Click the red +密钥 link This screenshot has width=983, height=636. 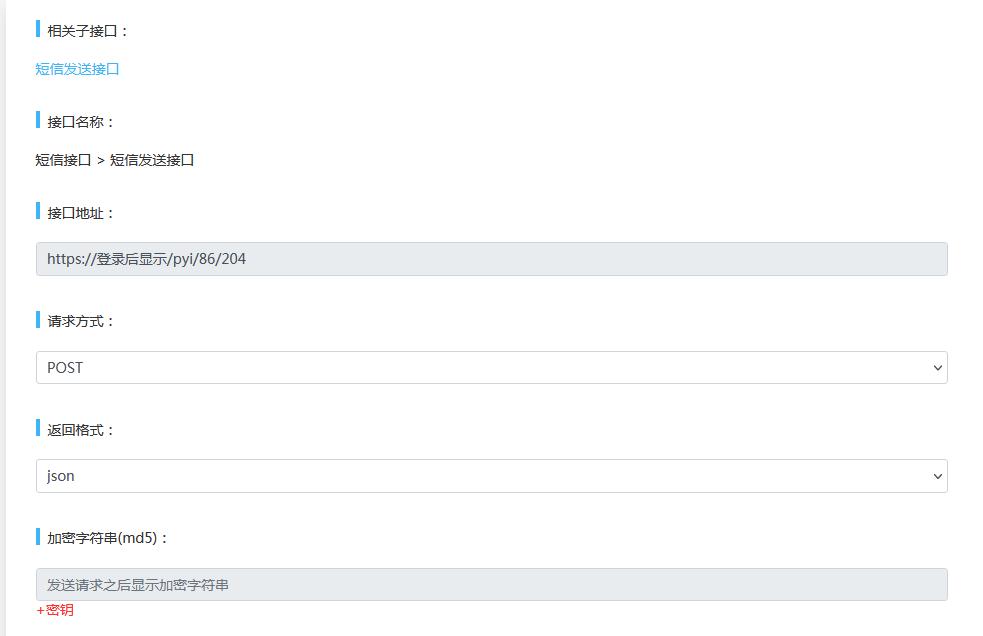(x=55, y=610)
